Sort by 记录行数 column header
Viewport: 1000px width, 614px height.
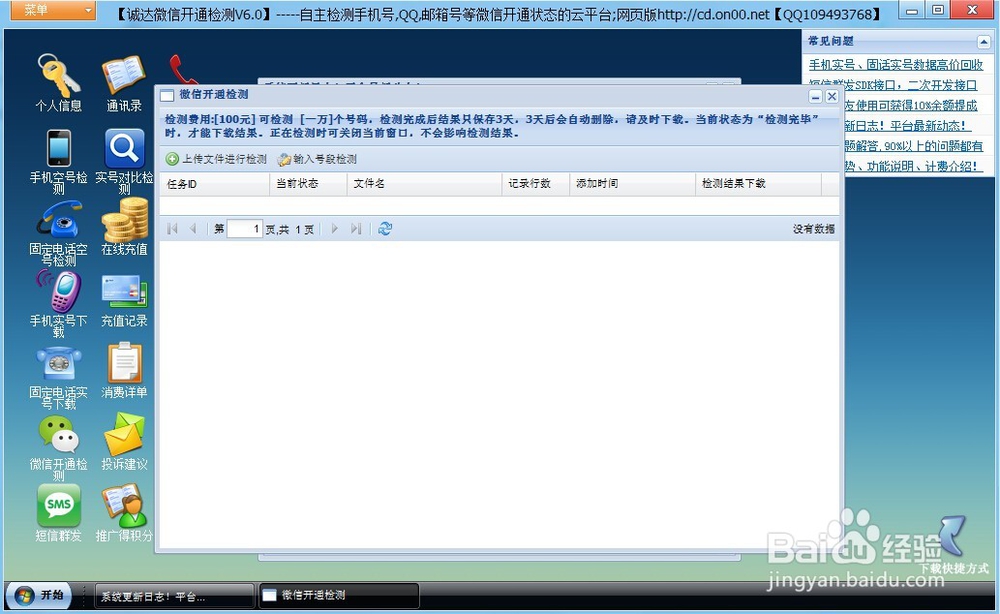tap(535, 184)
